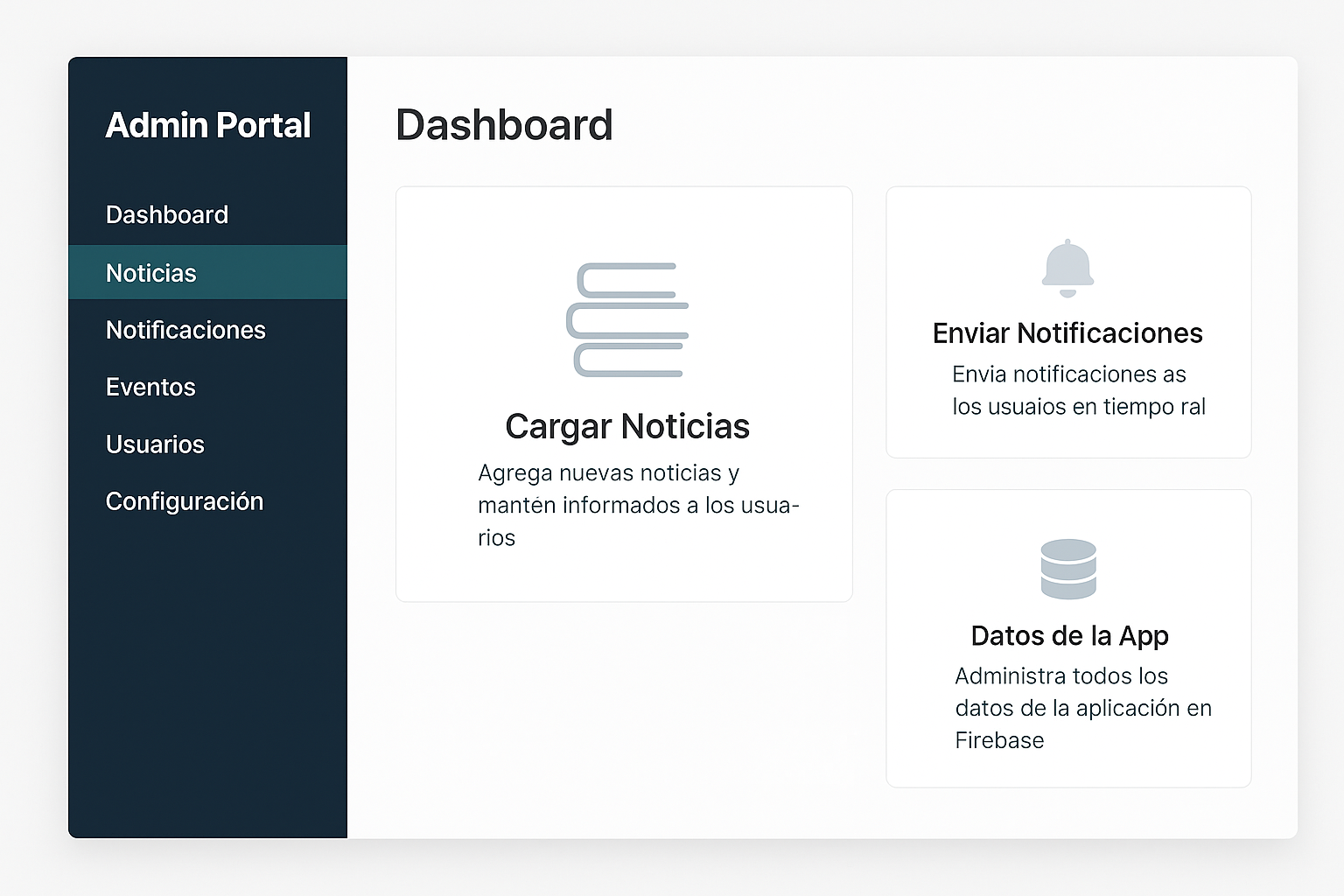Click the Admin Portal logo title
Image resolution: width=1344 pixels, height=896 pixels.
[208, 125]
